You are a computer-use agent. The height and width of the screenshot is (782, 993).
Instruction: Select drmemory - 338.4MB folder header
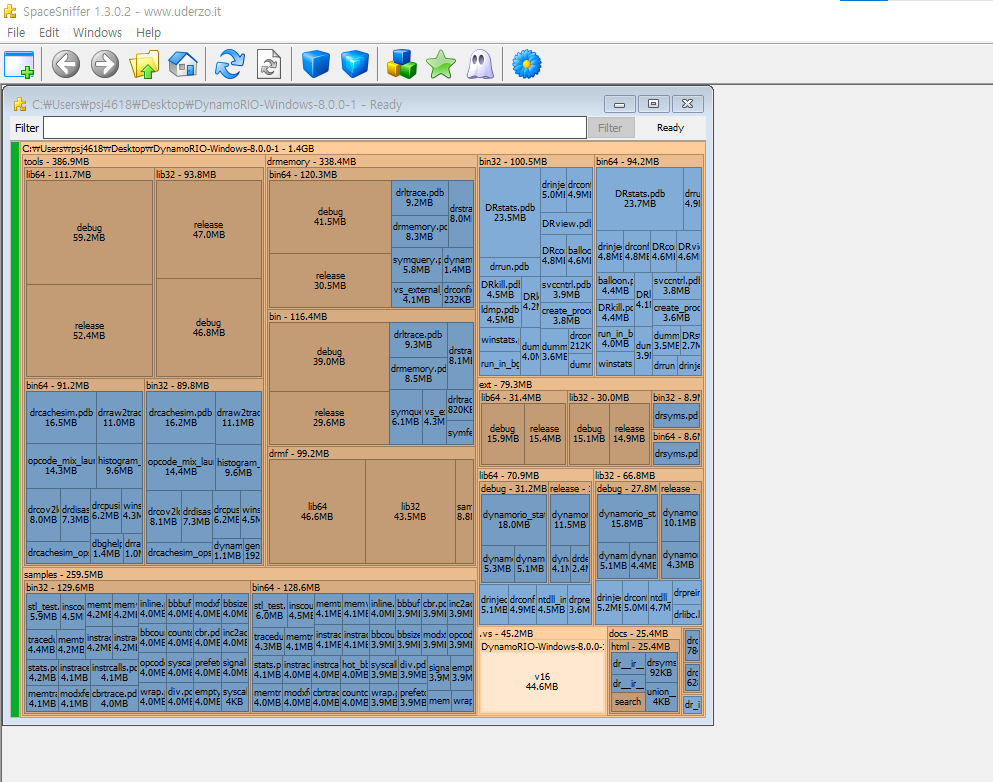(x=370, y=161)
